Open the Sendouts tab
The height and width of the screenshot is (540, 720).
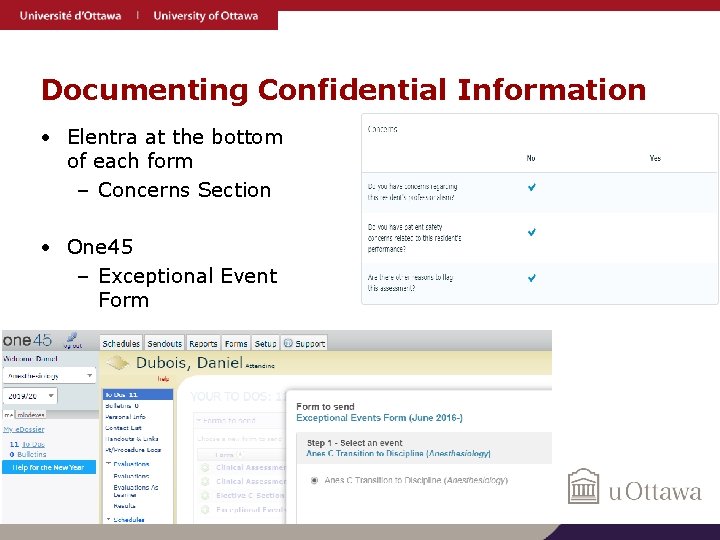coord(164,343)
